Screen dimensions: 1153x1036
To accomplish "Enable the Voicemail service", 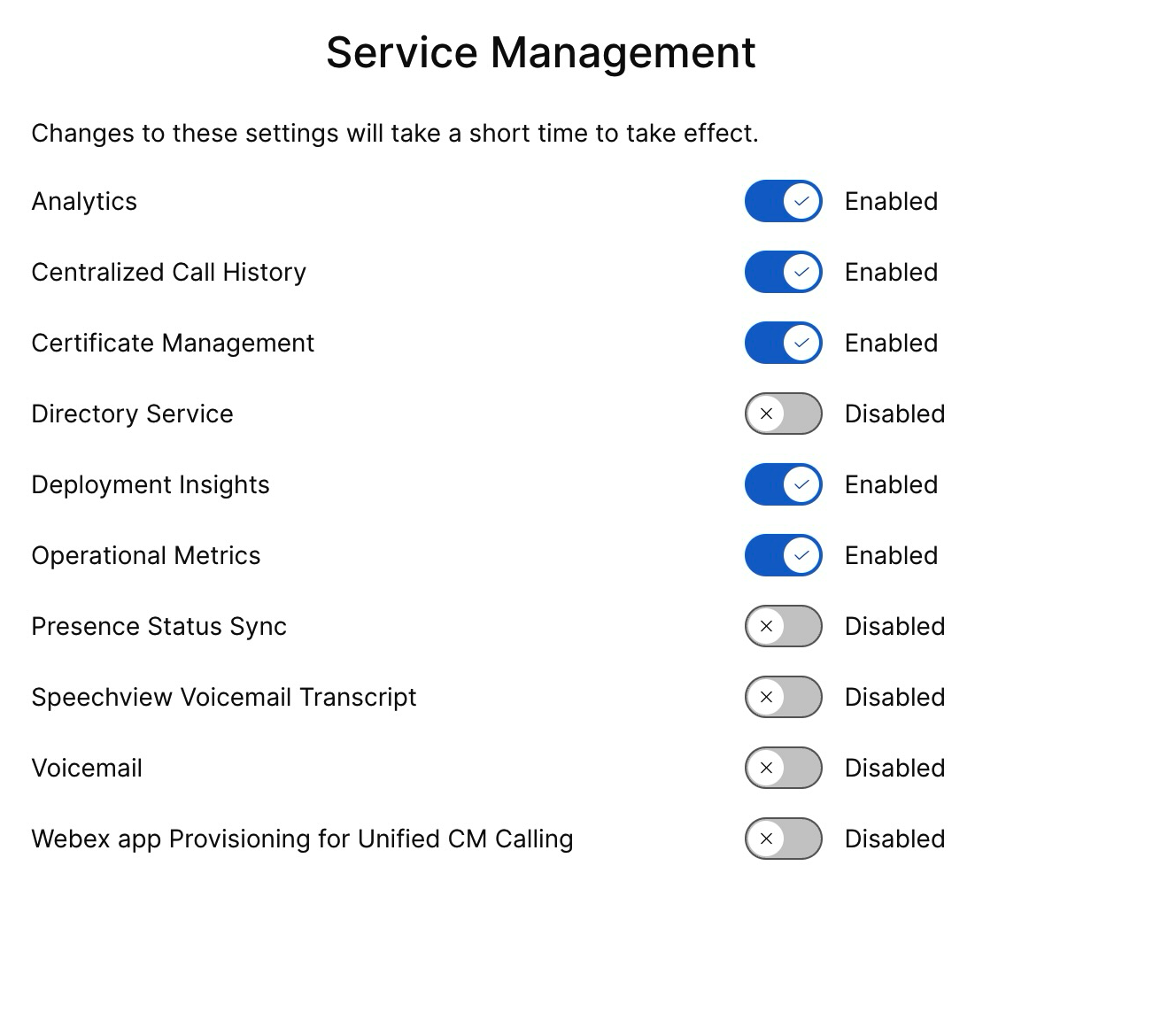I will 783,768.
